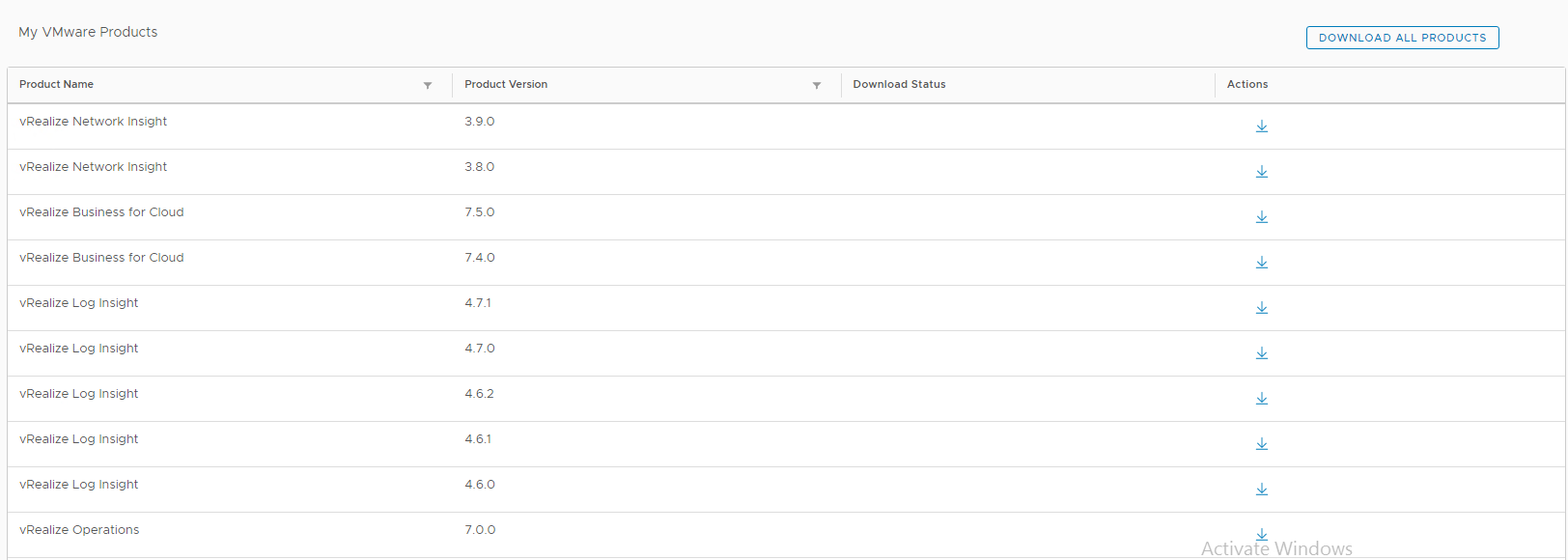Download vRealize Operations 7.0.0
This screenshot has height=560, width=1568.
(1261, 534)
